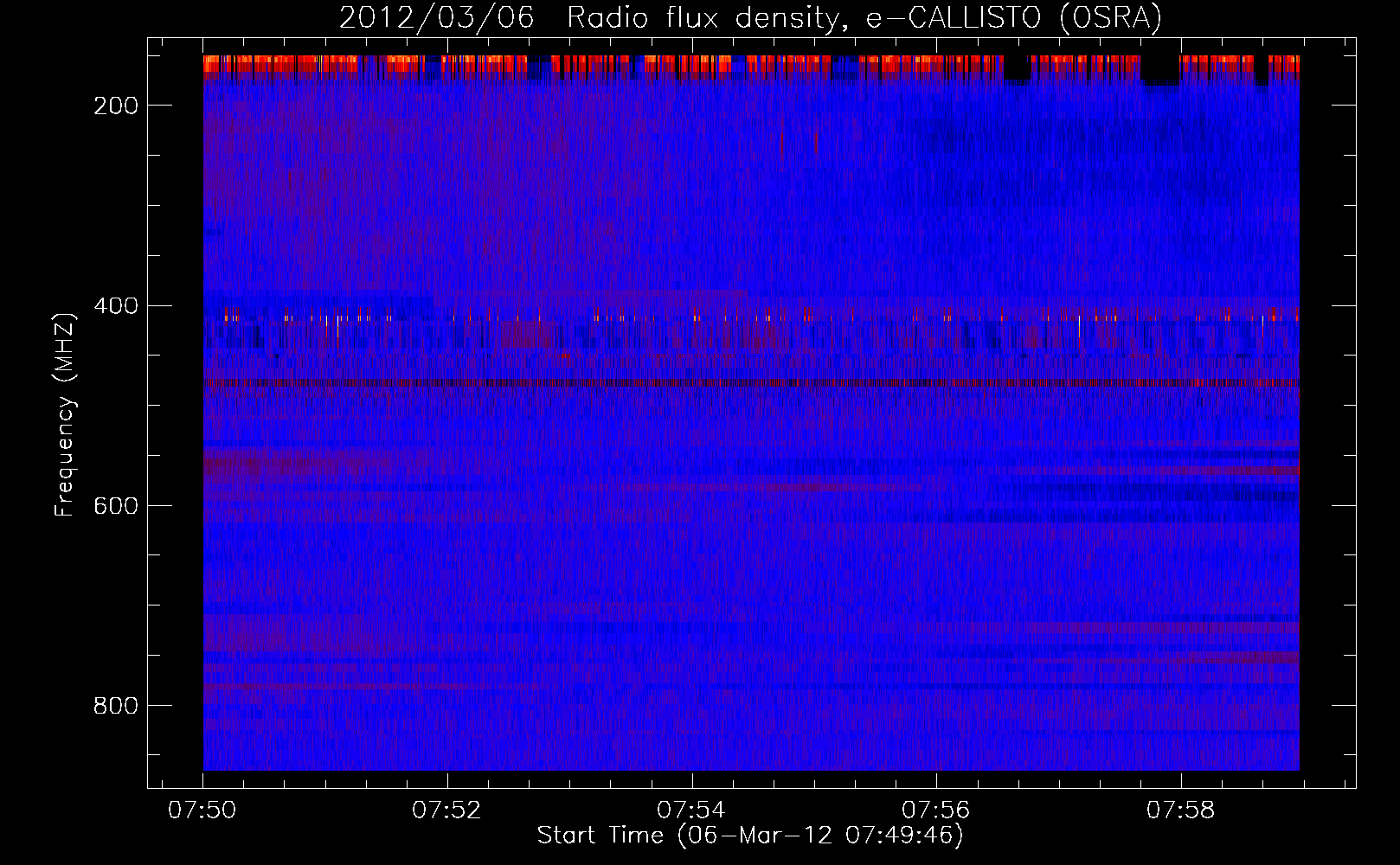Click the 200 frequency tick label

pyautogui.click(x=116, y=106)
